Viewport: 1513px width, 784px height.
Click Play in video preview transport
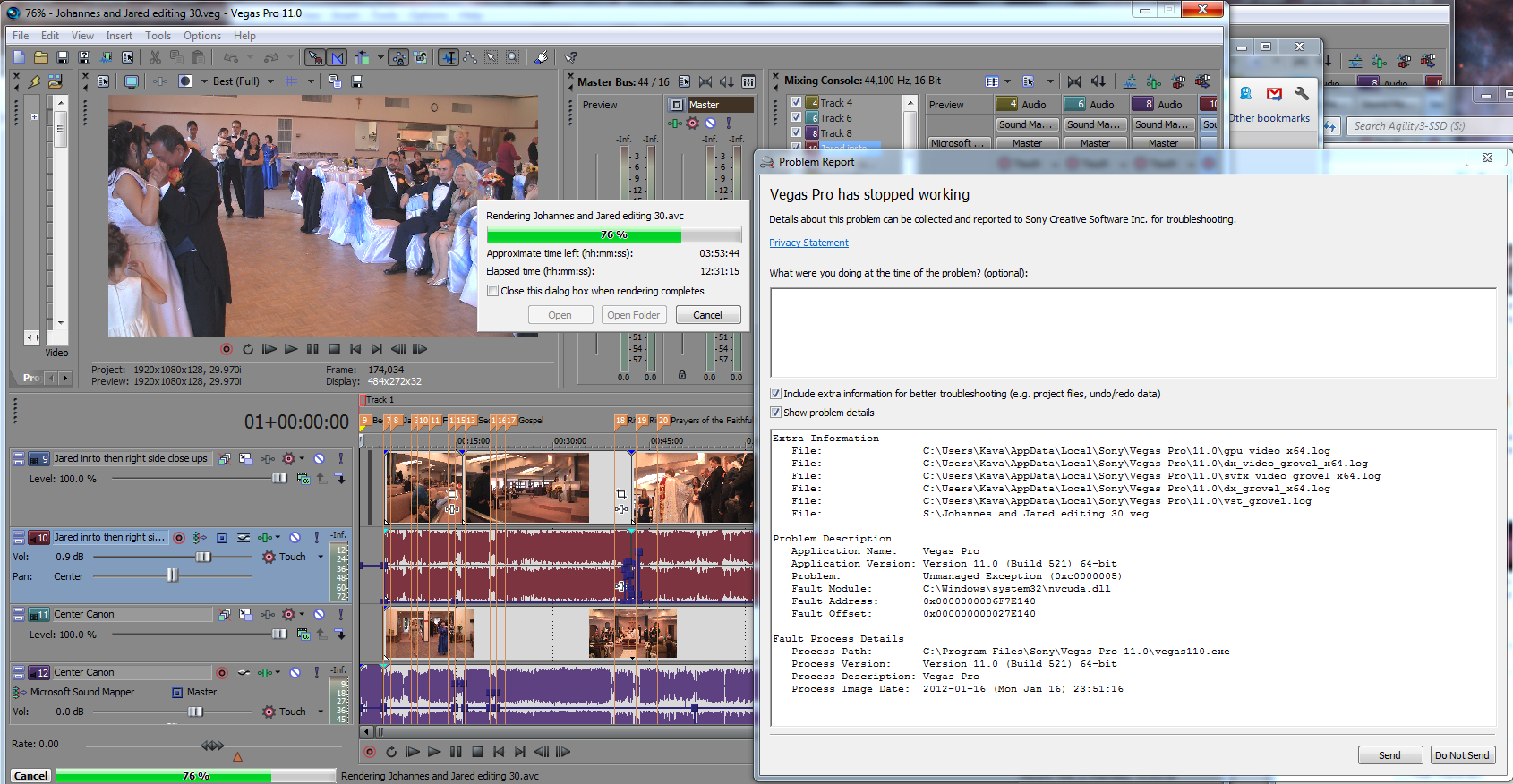(x=291, y=349)
